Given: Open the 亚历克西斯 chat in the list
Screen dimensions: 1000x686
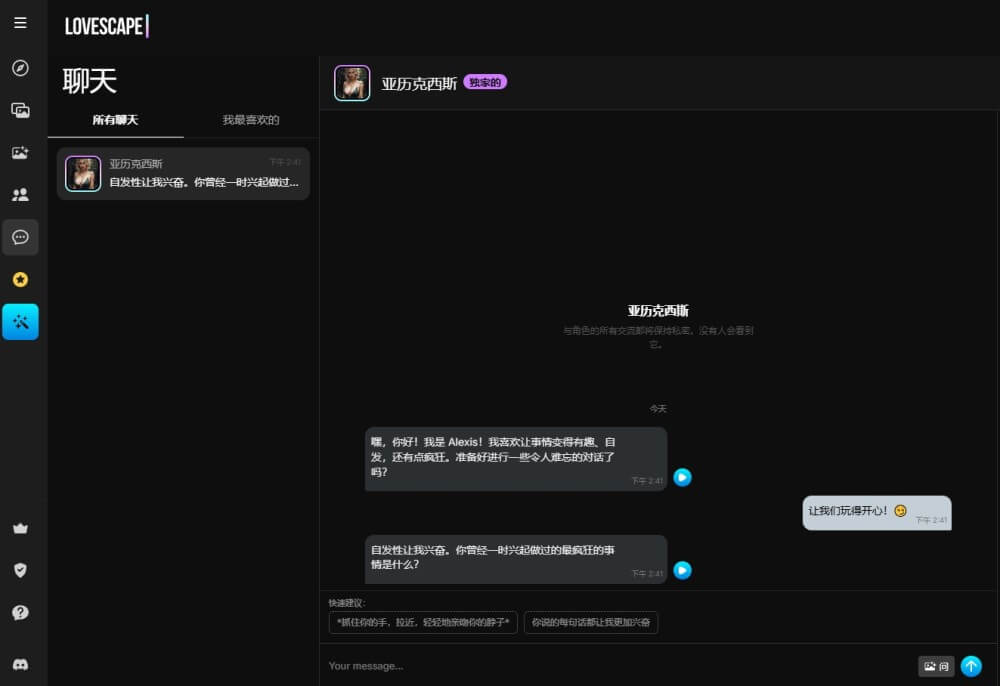Looking at the screenshot, I should [184, 173].
